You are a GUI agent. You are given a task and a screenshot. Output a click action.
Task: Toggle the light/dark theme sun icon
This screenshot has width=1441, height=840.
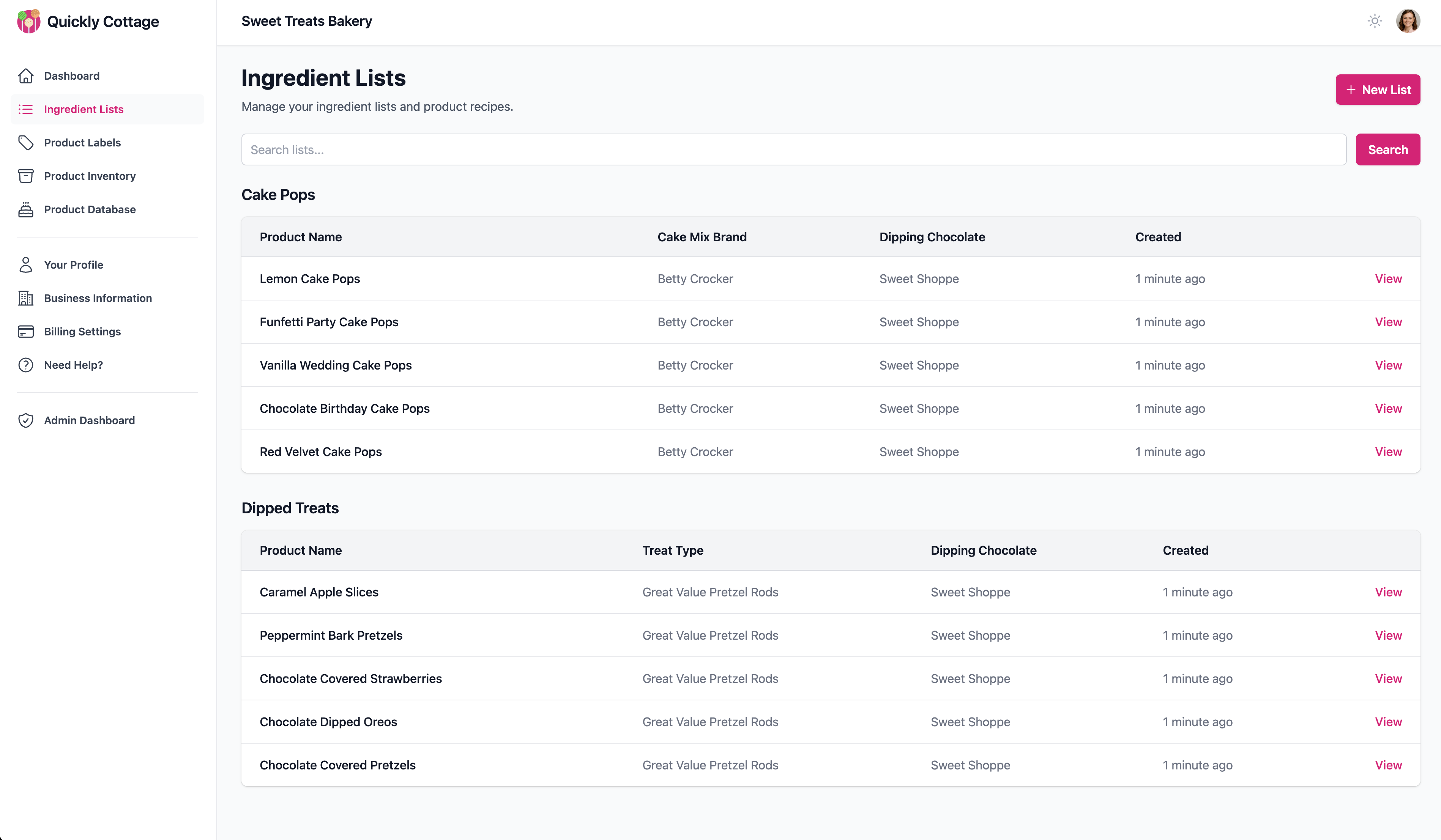tap(1375, 20)
